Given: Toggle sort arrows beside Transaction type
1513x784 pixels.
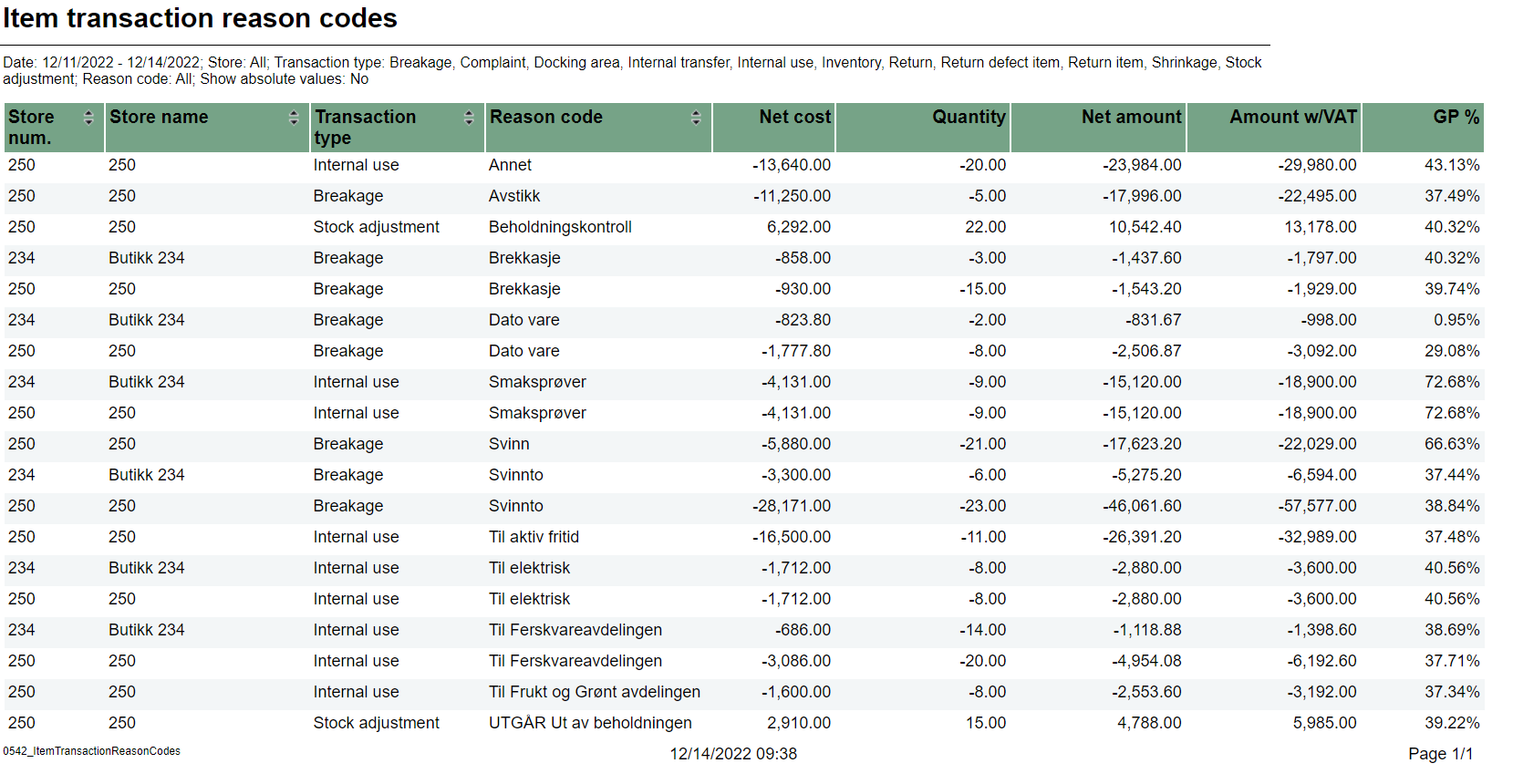Looking at the screenshot, I should (x=469, y=118).
